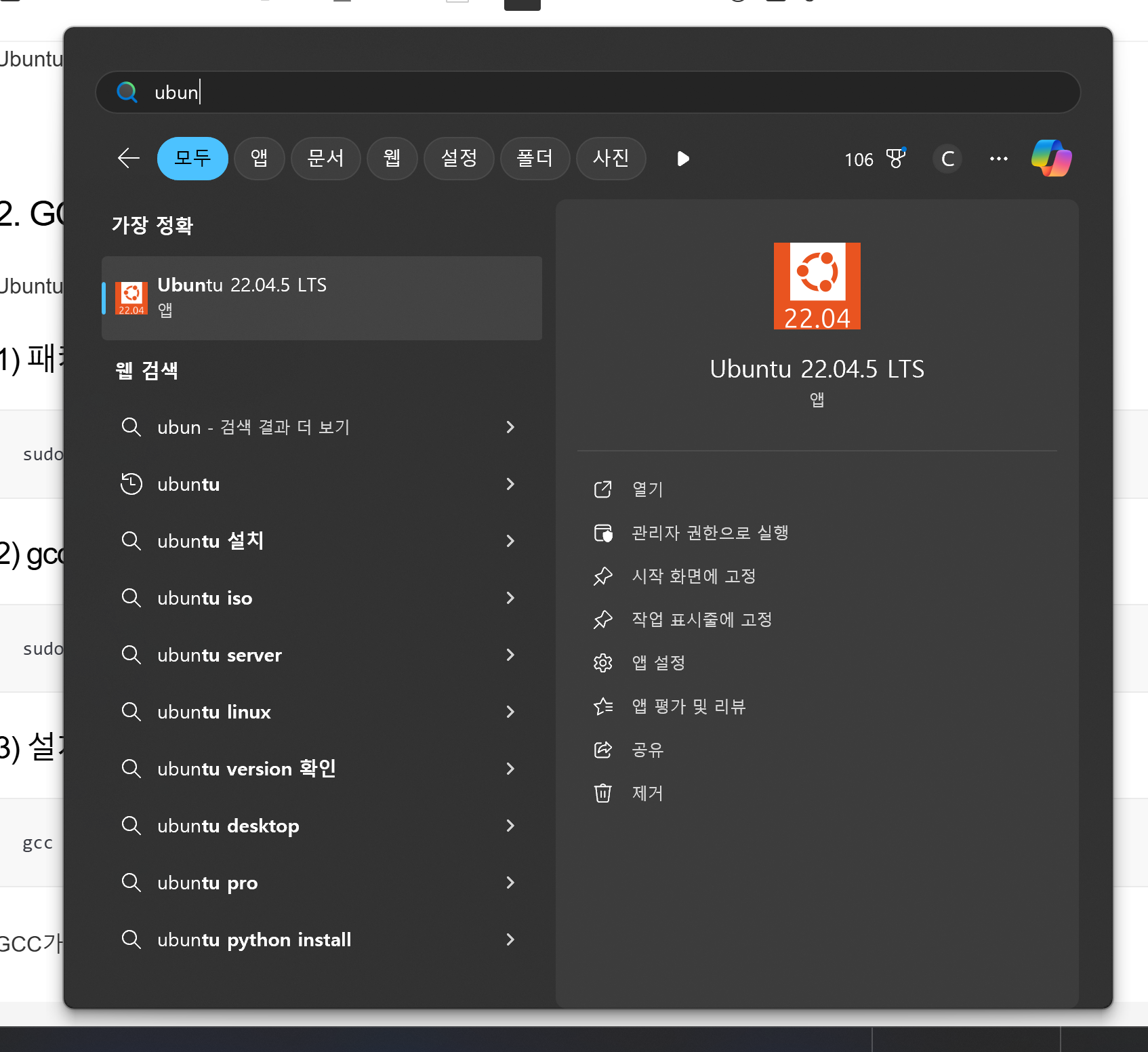1148x1052 pixels.
Task: Click magnifier icon beside ubuntu server suggestion
Action: tap(131, 655)
